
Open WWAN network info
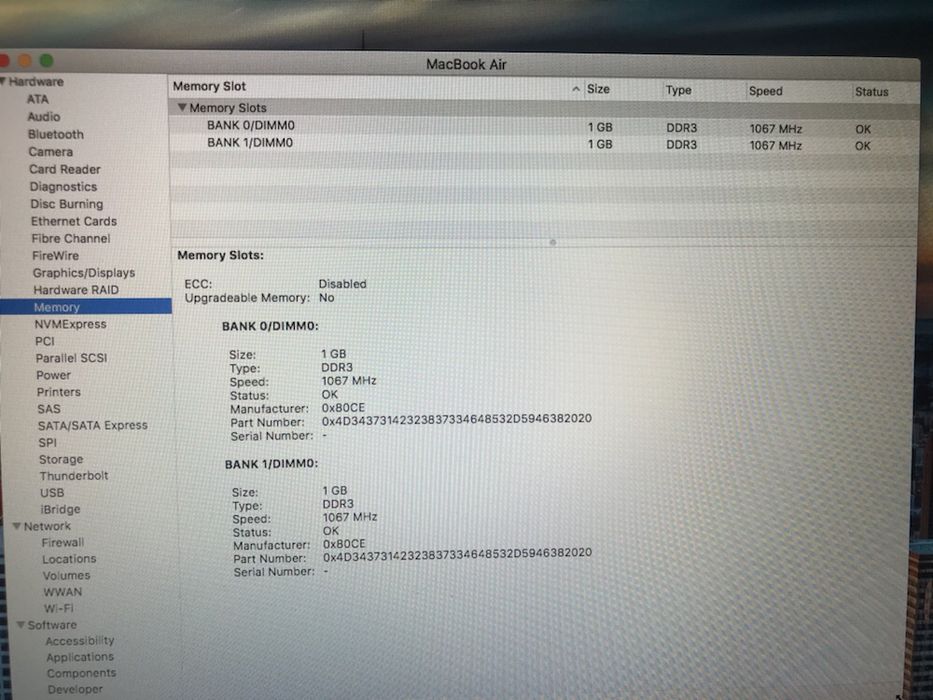(63, 592)
